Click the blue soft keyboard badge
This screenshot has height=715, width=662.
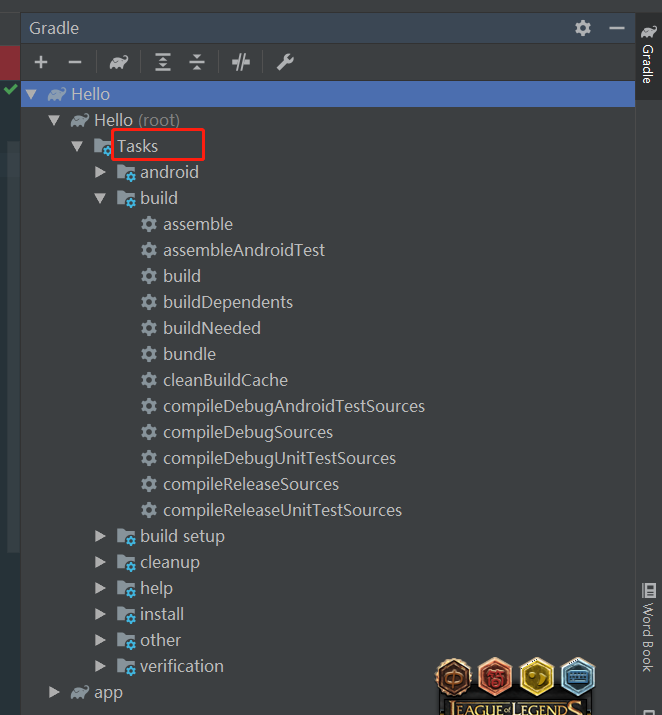(578, 677)
